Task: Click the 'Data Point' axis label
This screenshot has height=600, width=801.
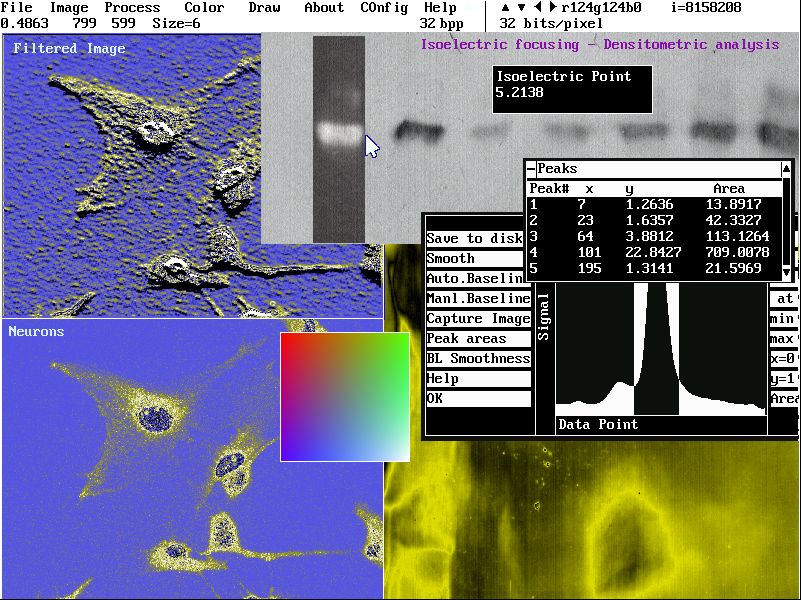Action: [x=598, y=424]
